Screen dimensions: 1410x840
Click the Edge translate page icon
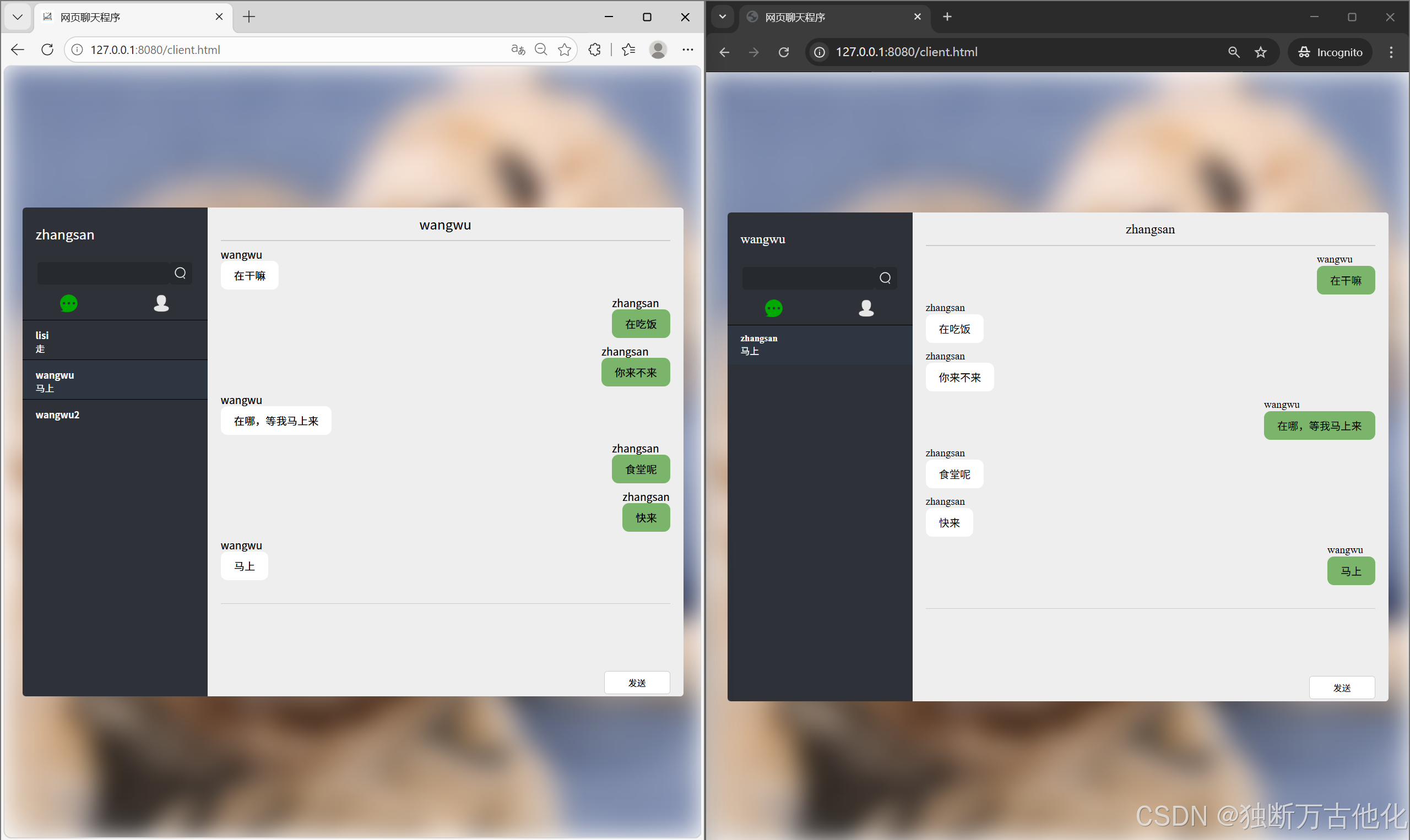[518, 50]
